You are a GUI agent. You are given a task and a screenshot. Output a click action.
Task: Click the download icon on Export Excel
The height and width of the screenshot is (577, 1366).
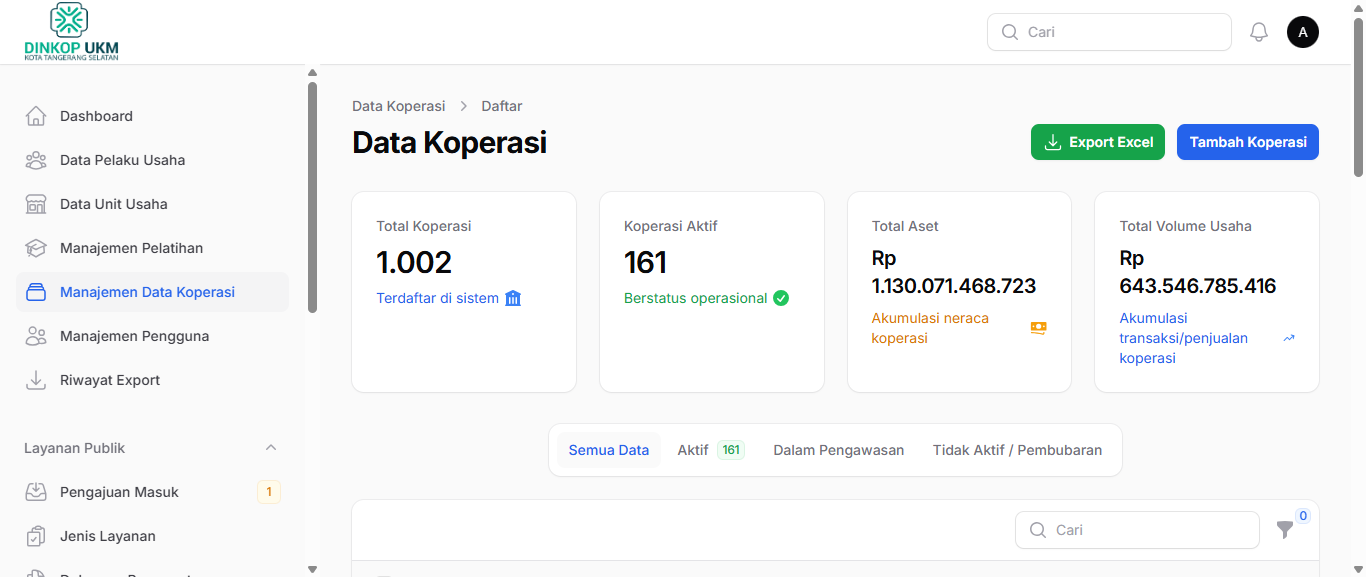(1052, 142)
